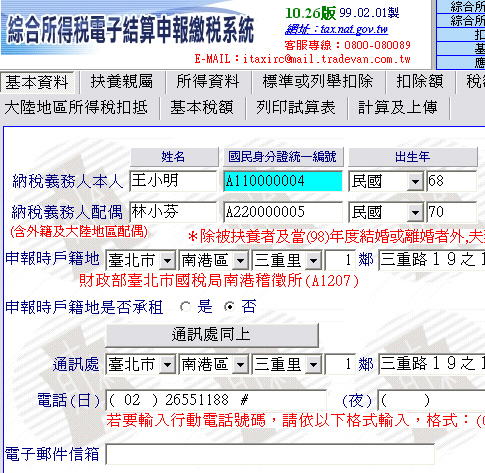The image size is (485, 473).
Task: Click the 電子郵件信箱 input field
Action: click(270, 454)
